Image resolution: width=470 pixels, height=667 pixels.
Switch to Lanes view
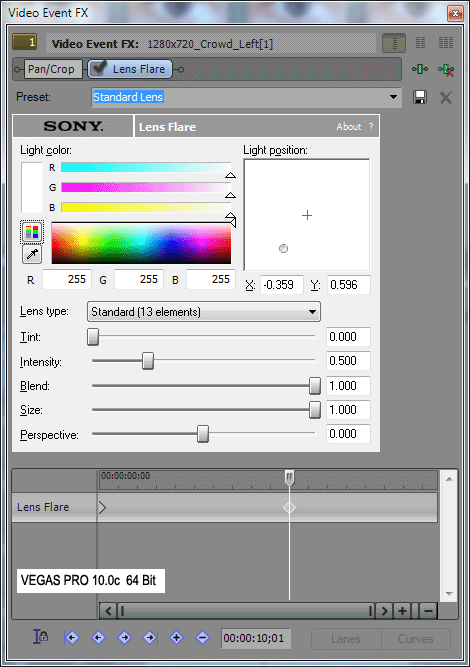(346, 639)
